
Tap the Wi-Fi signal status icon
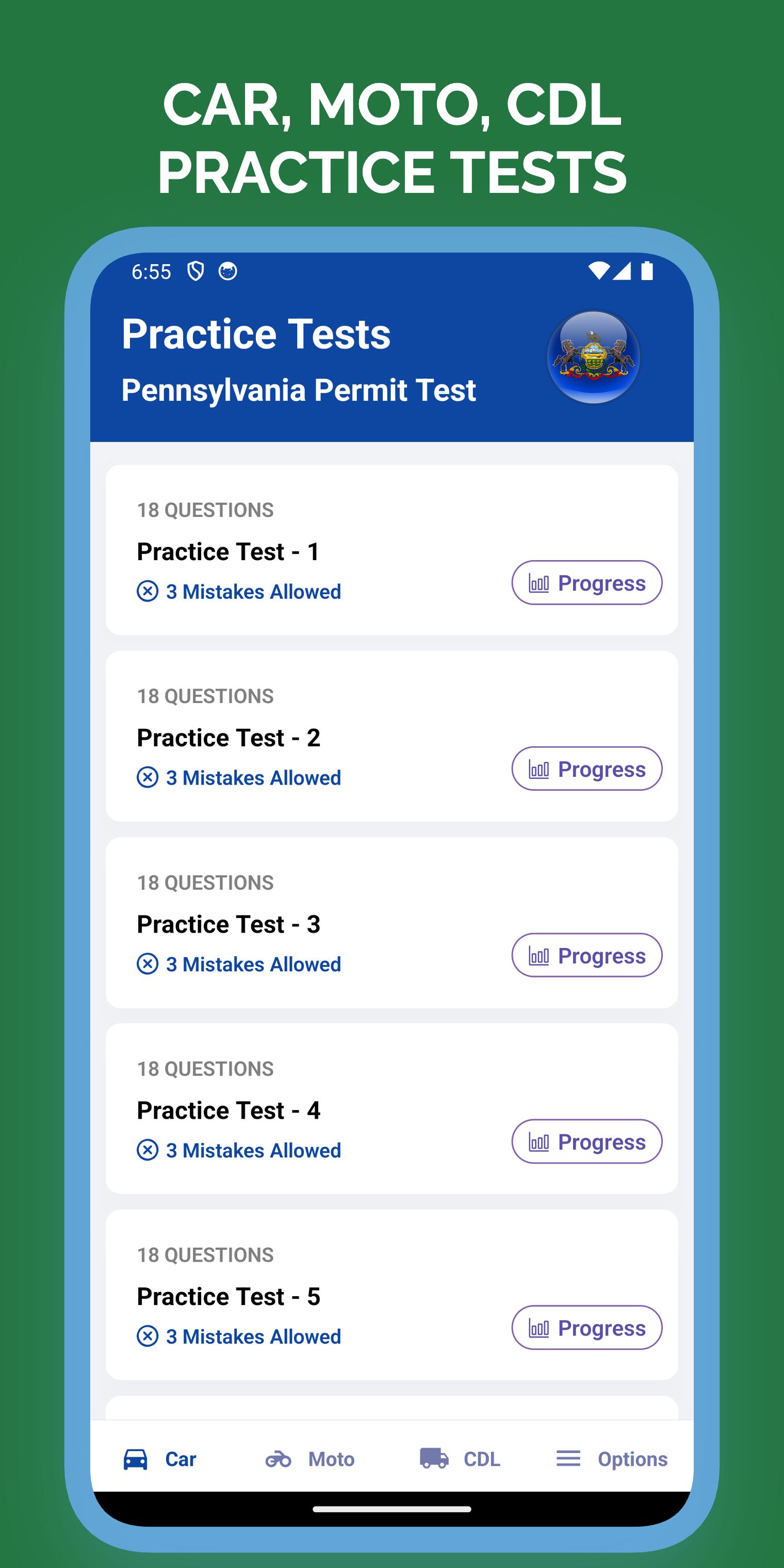(x=599, y=271)
